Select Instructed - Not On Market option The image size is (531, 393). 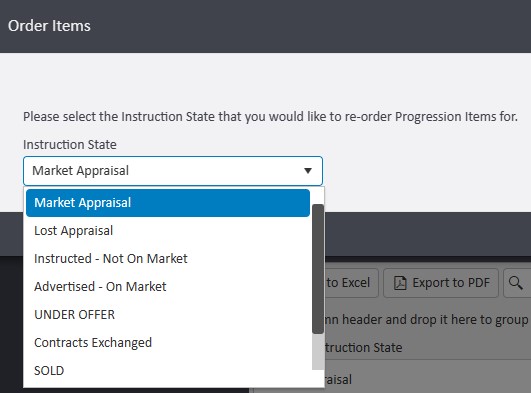(168, 259)
